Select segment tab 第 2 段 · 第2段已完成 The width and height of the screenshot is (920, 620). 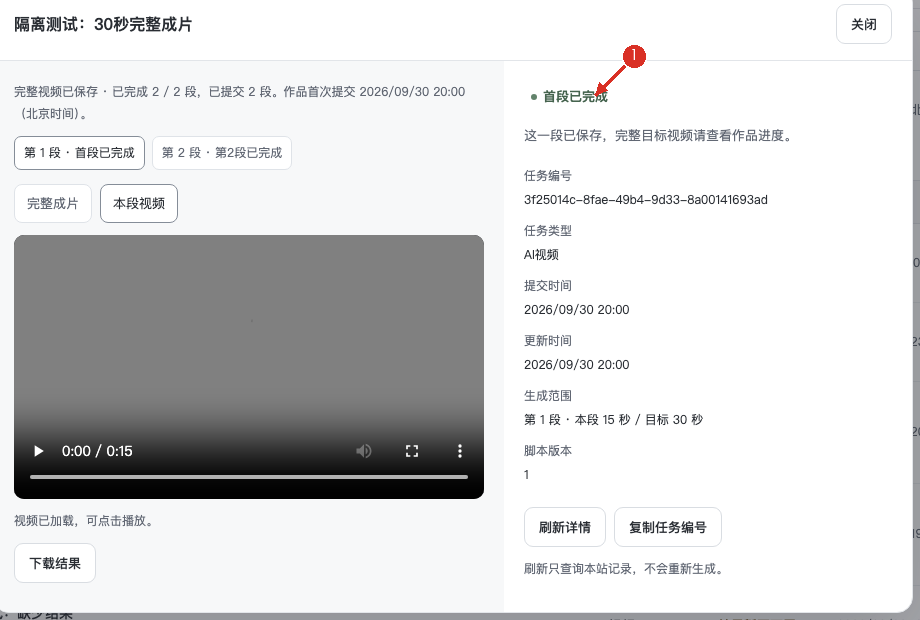(x=222, y=153)
